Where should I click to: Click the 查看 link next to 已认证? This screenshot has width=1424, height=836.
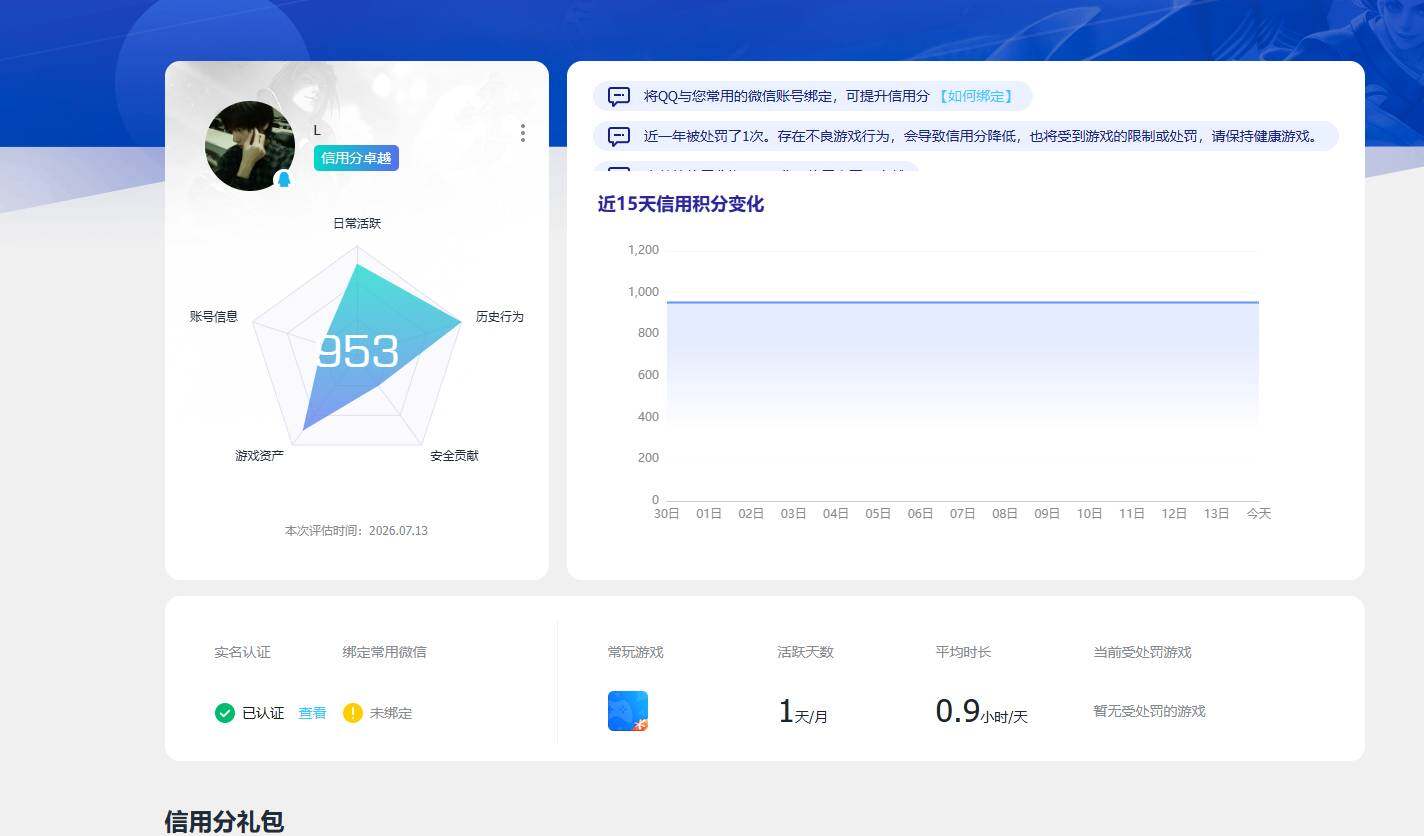pos(312,713)
